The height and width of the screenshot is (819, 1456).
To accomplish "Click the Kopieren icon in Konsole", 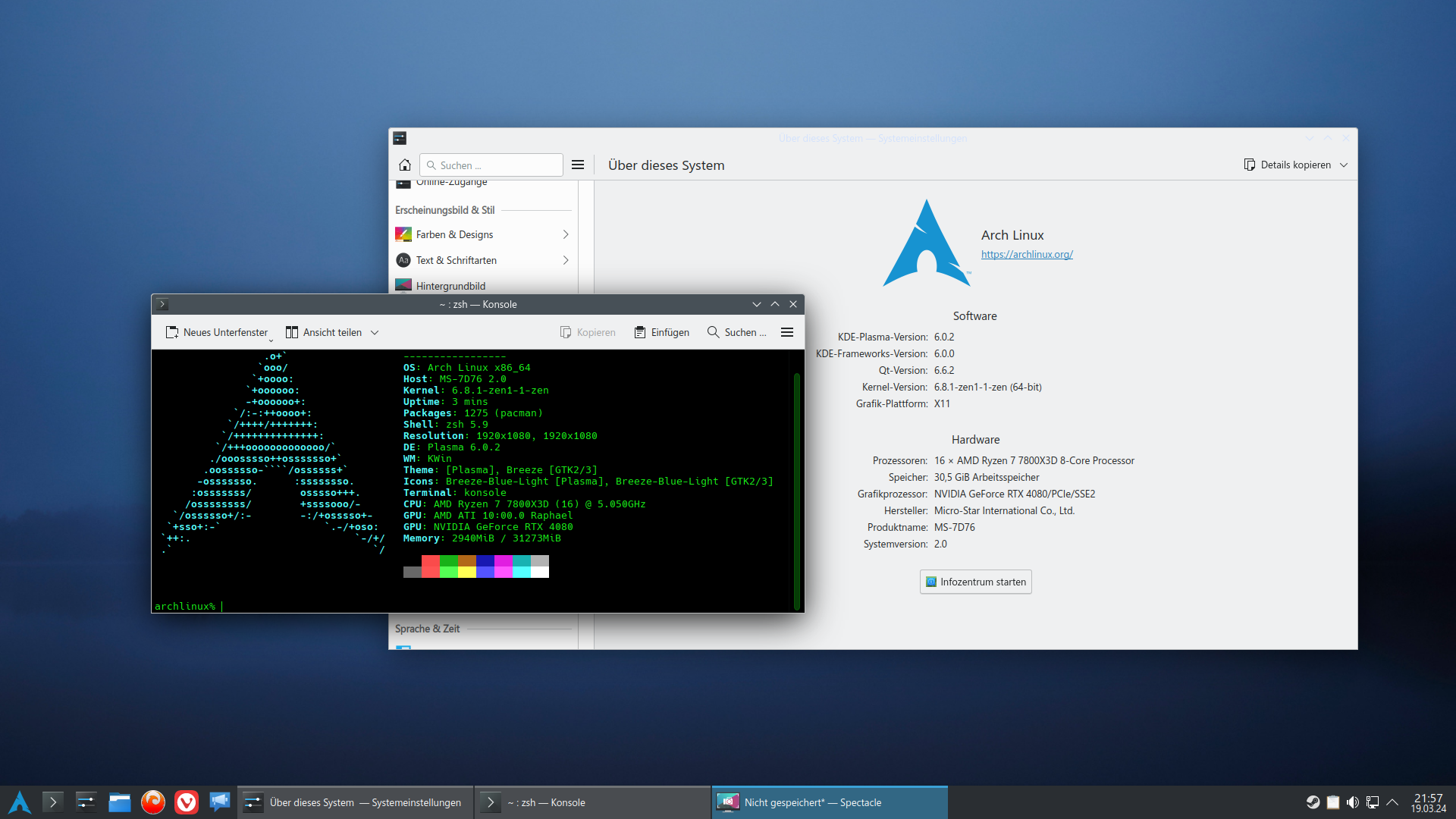I will pyautogui.click(x=566, y=332).
